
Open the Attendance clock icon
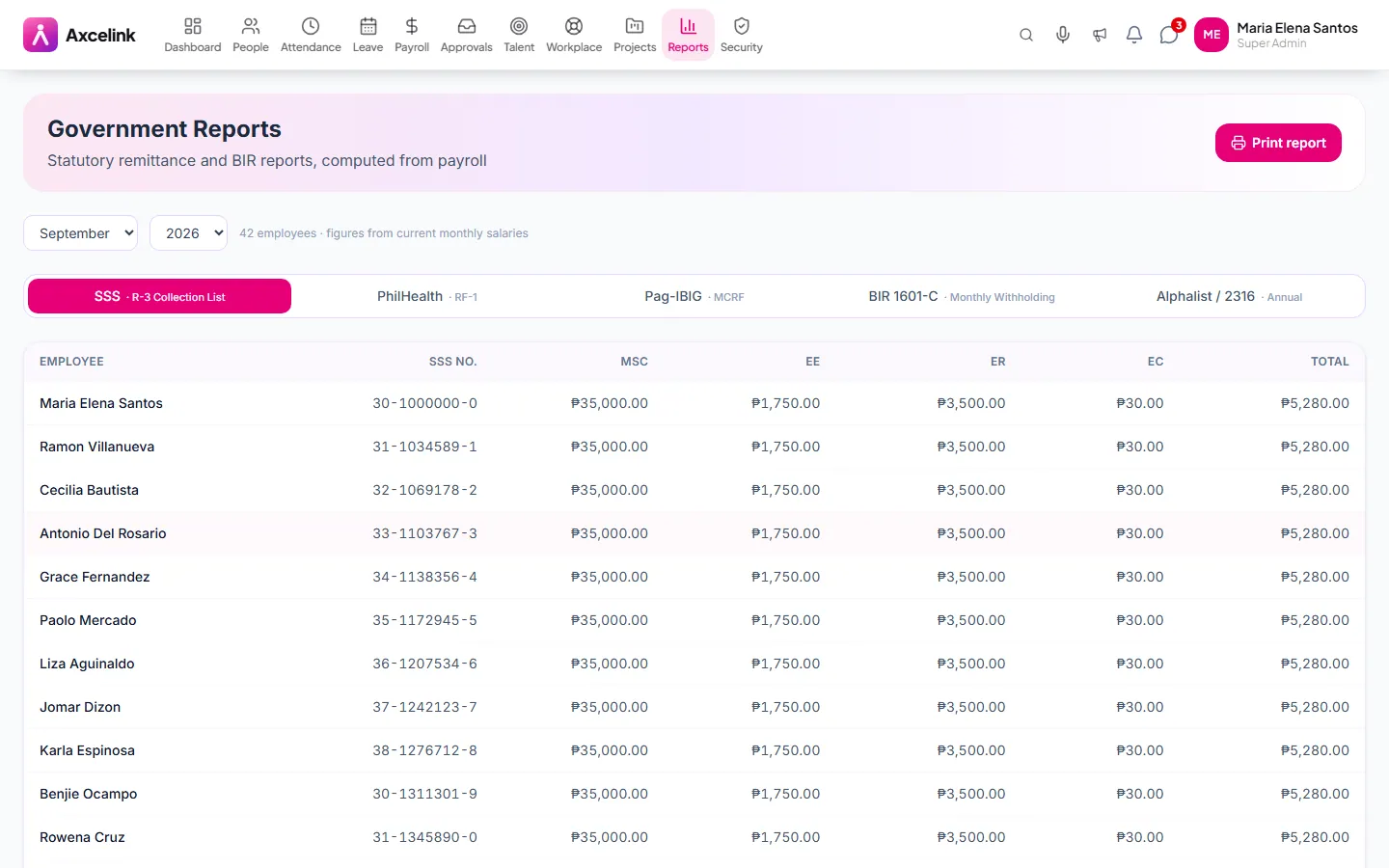coord(311,26)
